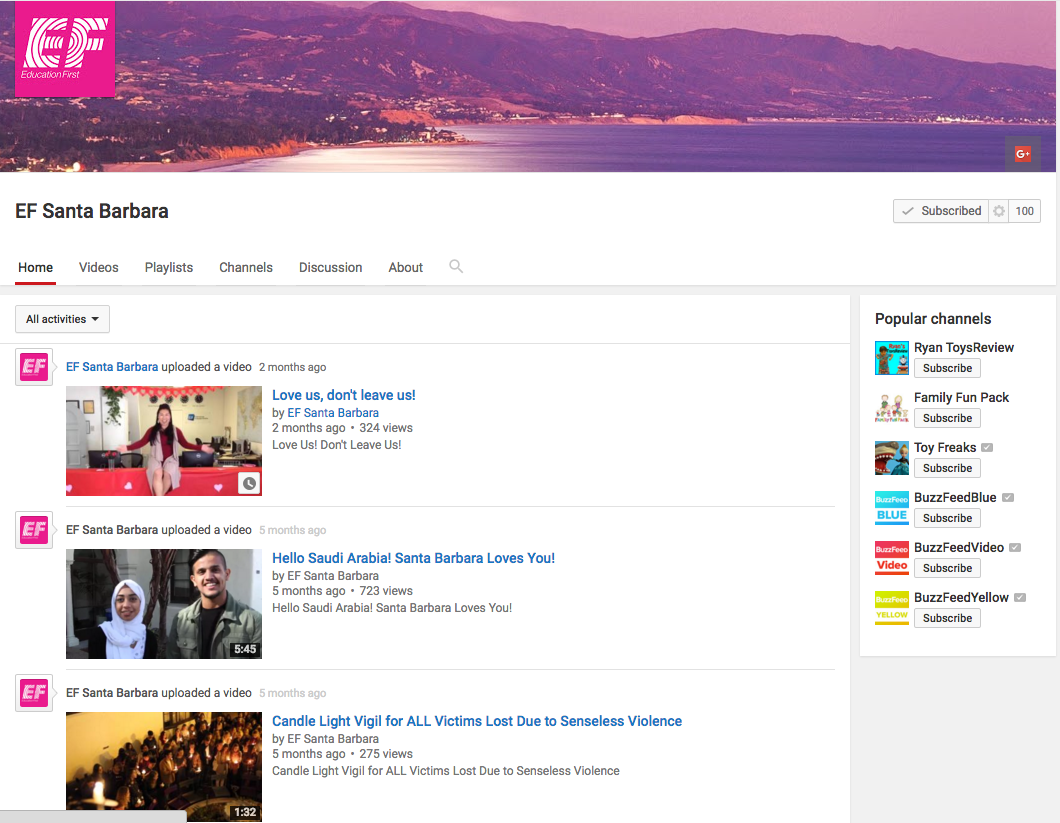Click description 'Love Us! Don't Leave Us!'
Screen dimensions: 1060x823
[337, 445]
